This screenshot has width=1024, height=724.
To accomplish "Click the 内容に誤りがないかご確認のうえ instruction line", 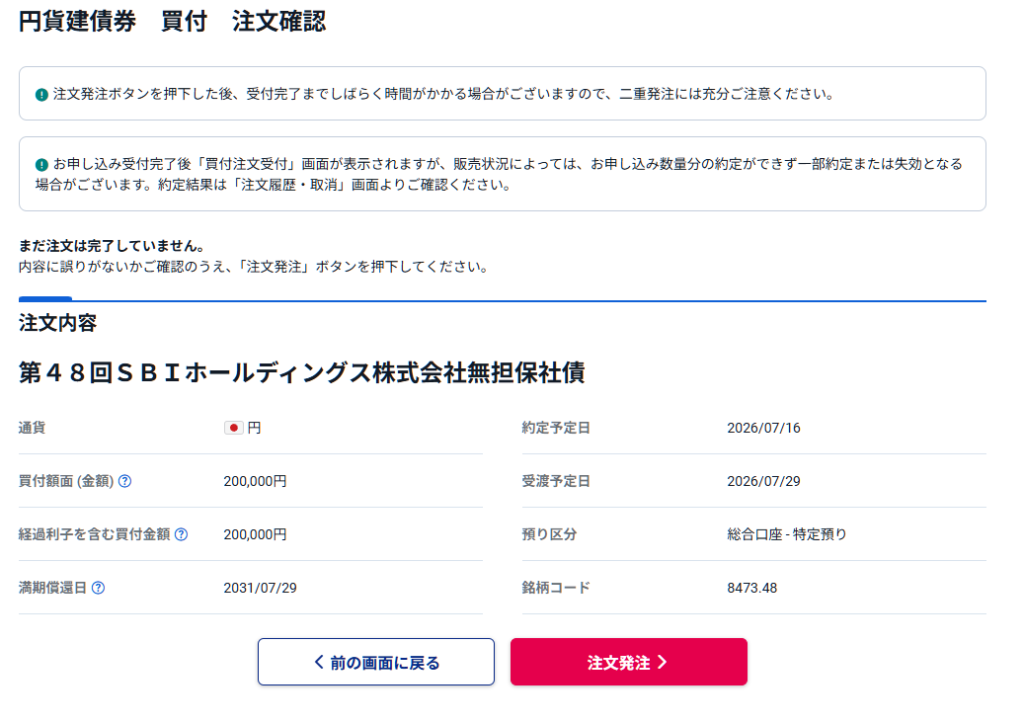I will coord(254,266).
